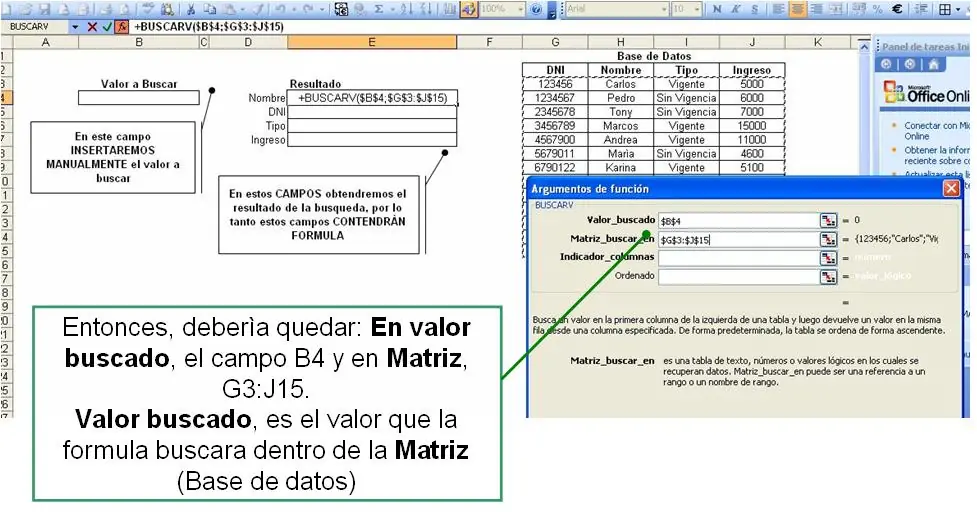Click the vertical scrollbar up arrow
Image resolution: width=977 pixels, height=514 pixels.
[864, 47]
